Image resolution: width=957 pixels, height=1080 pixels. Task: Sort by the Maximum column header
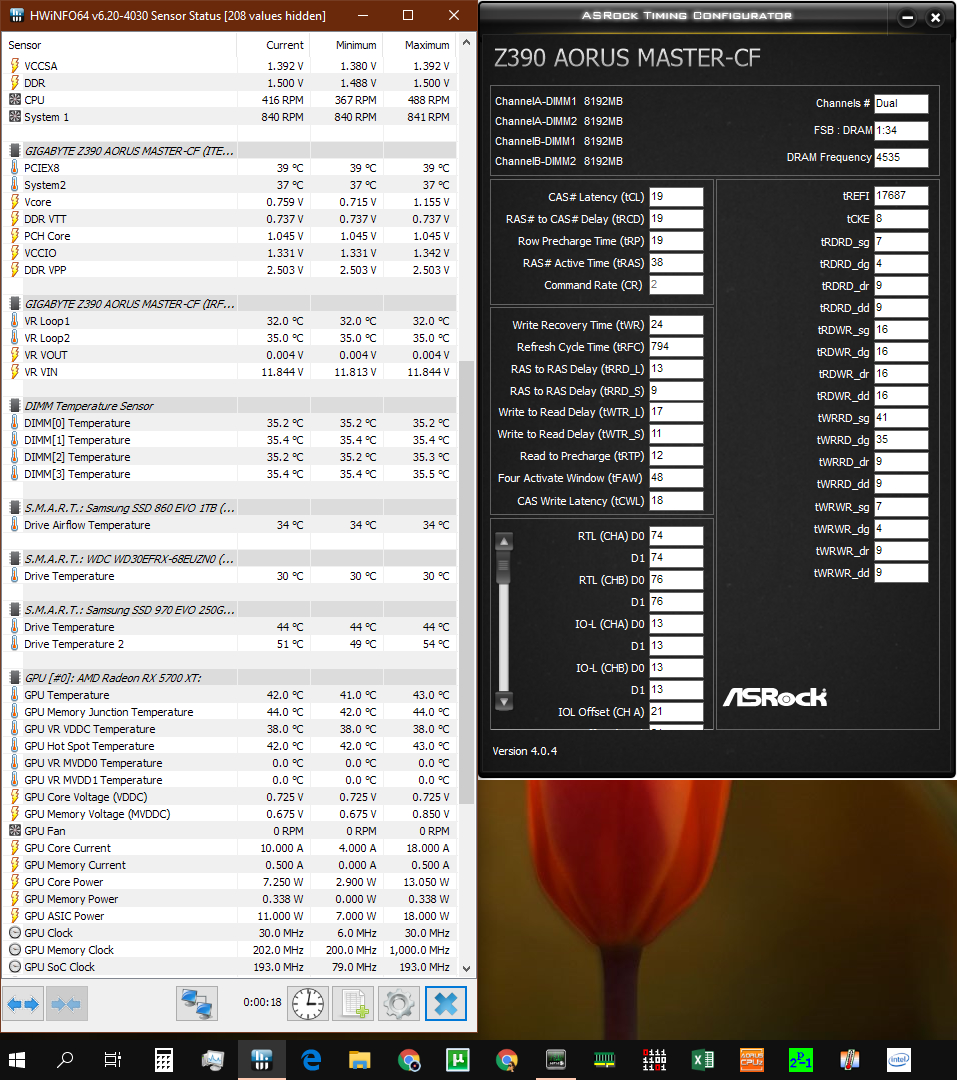pos(420,45)
